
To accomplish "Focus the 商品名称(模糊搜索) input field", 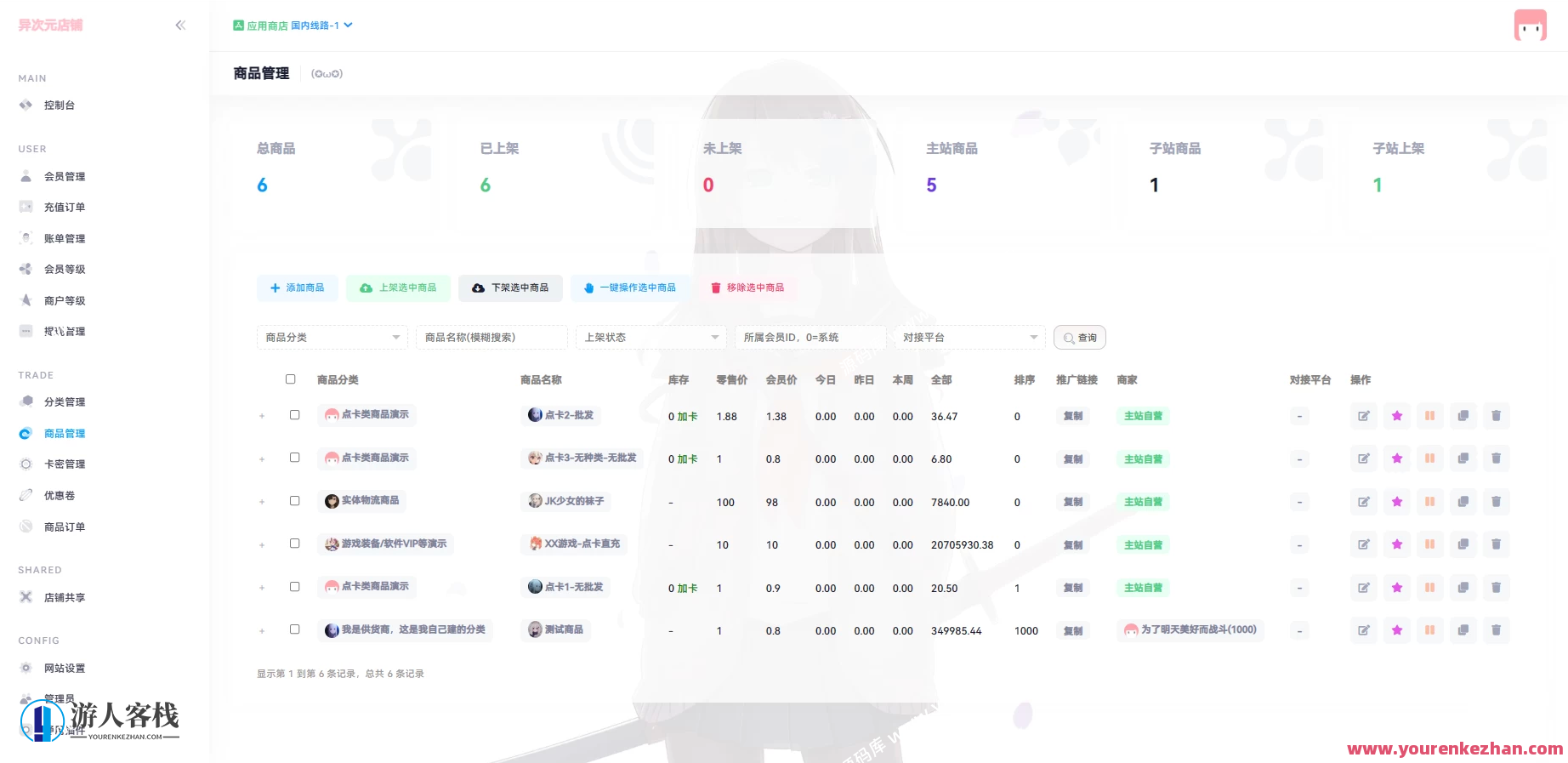I will pos(491,338).
